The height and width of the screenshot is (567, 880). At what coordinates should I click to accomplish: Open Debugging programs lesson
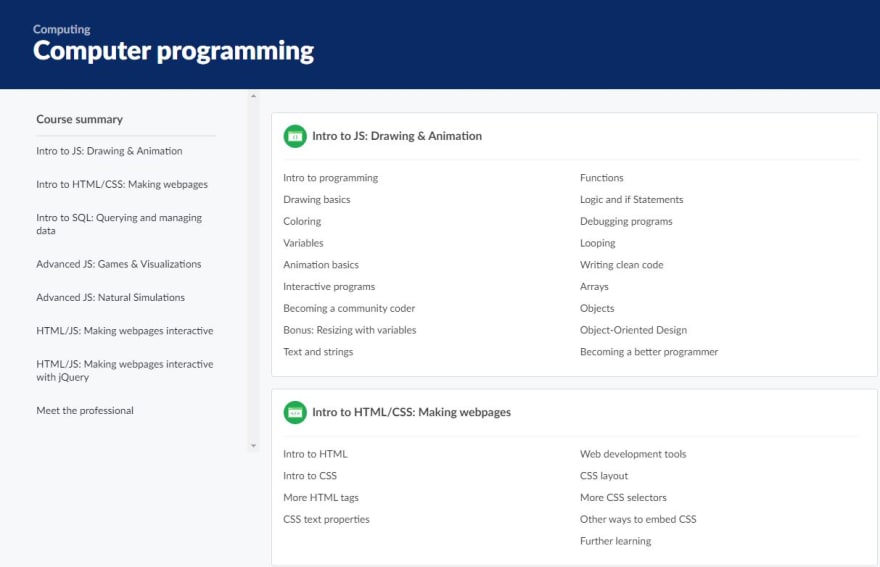[x=626, y=221]
